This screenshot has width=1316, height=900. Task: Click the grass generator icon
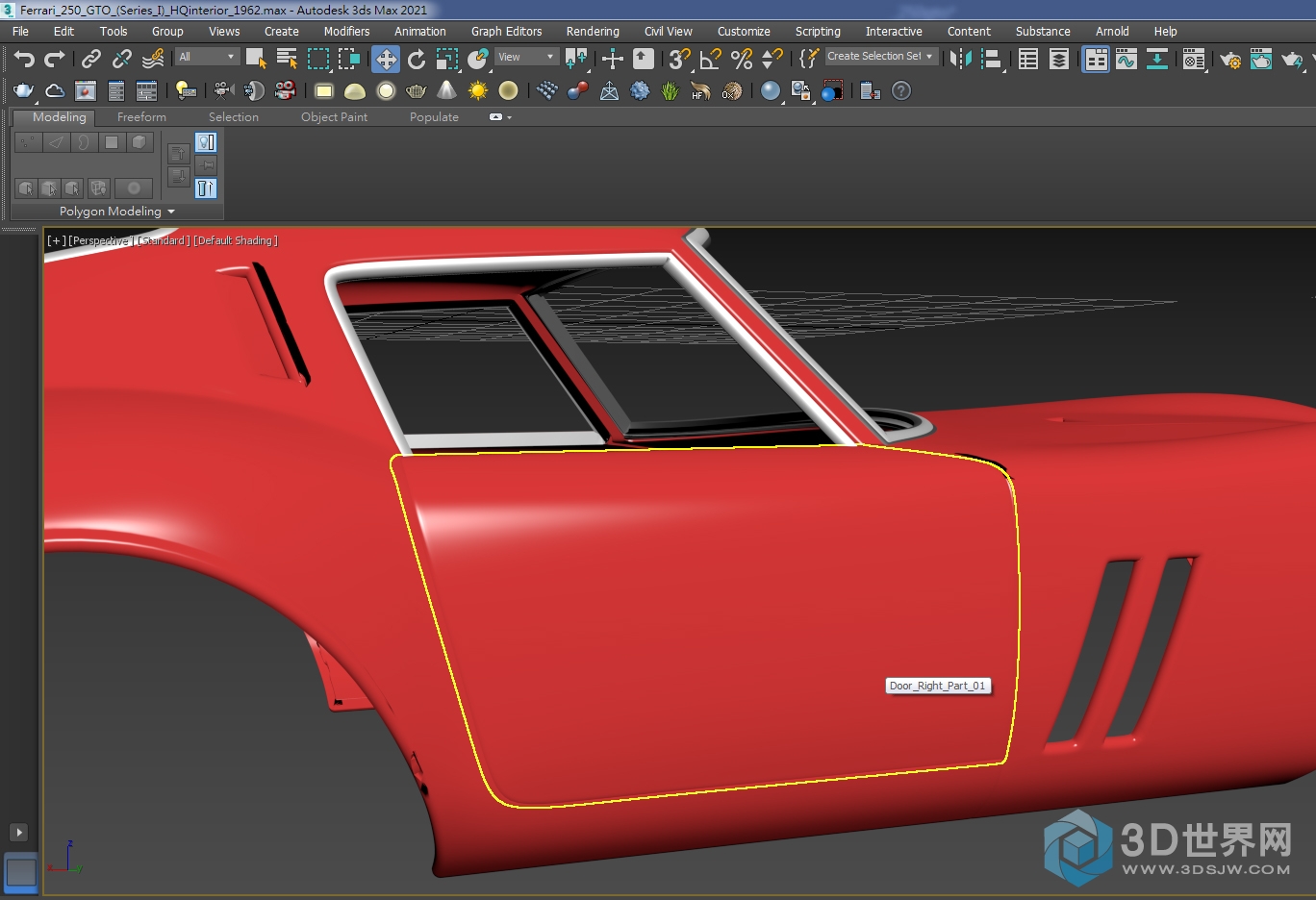pyautogui.click(x=671, y=90)
